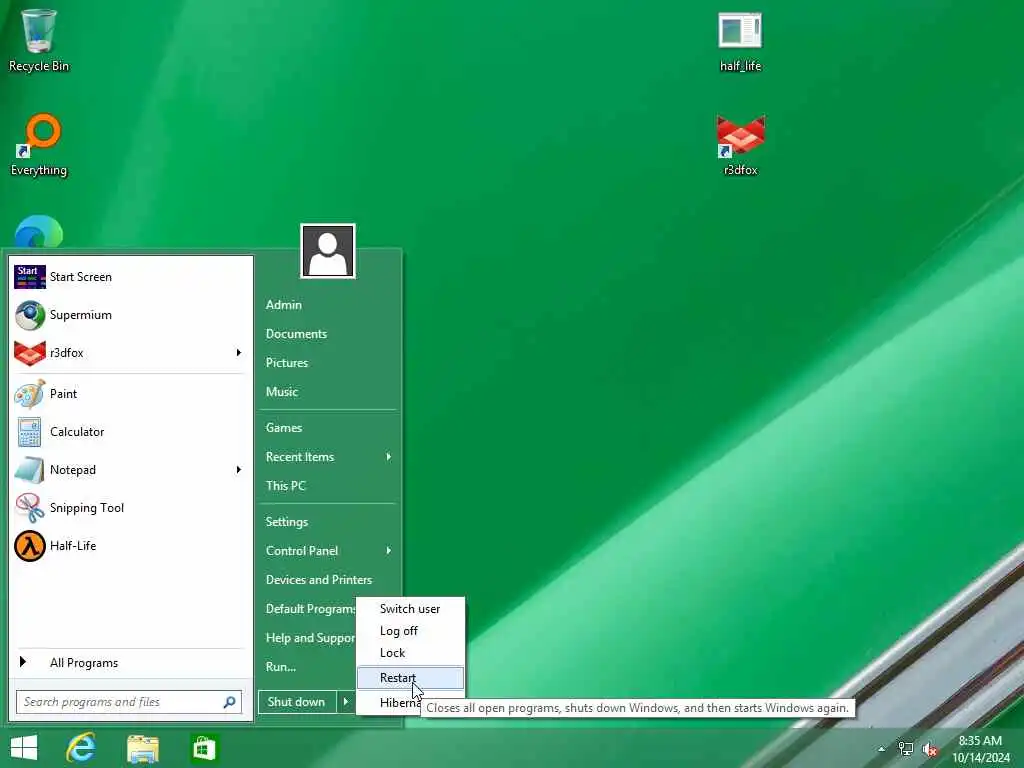Open Help and Support entry
The width and height of the screenshot is (1024, 768).
pyautogui.click(x=308, y=638)
